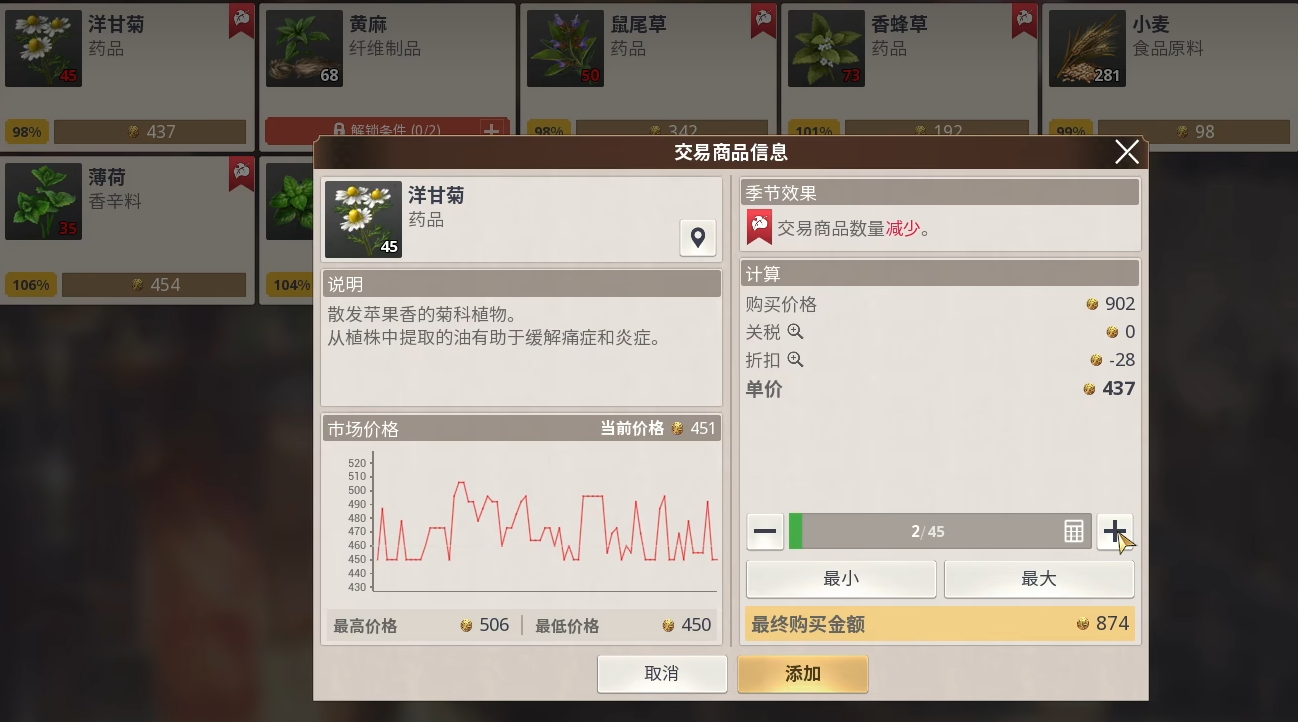Select the 薄荷 item card
The image size is (1298, 722).
(x=125, y=230)
